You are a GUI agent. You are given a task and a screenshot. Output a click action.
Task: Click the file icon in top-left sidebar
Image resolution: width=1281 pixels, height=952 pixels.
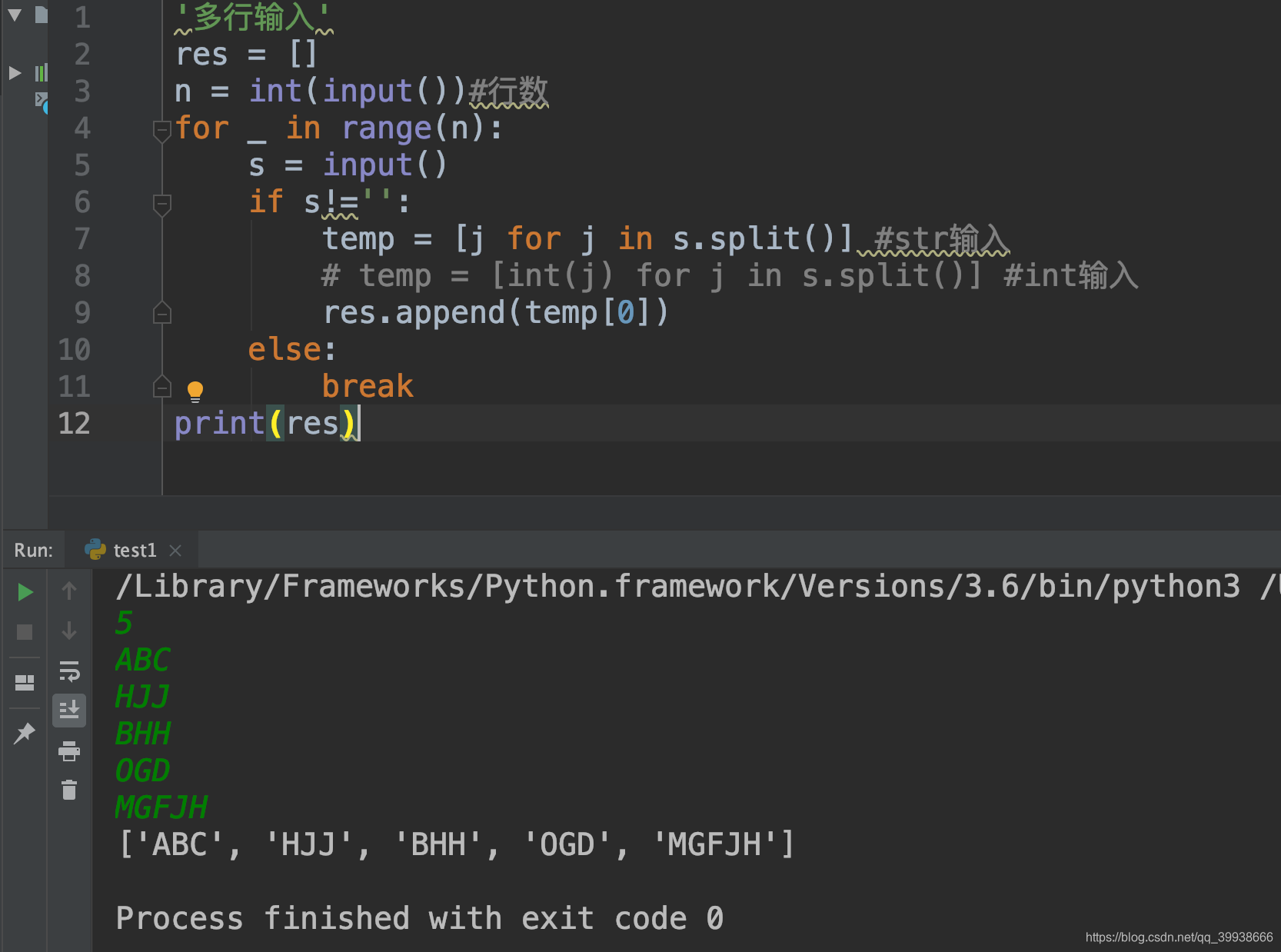pos(42,14)
